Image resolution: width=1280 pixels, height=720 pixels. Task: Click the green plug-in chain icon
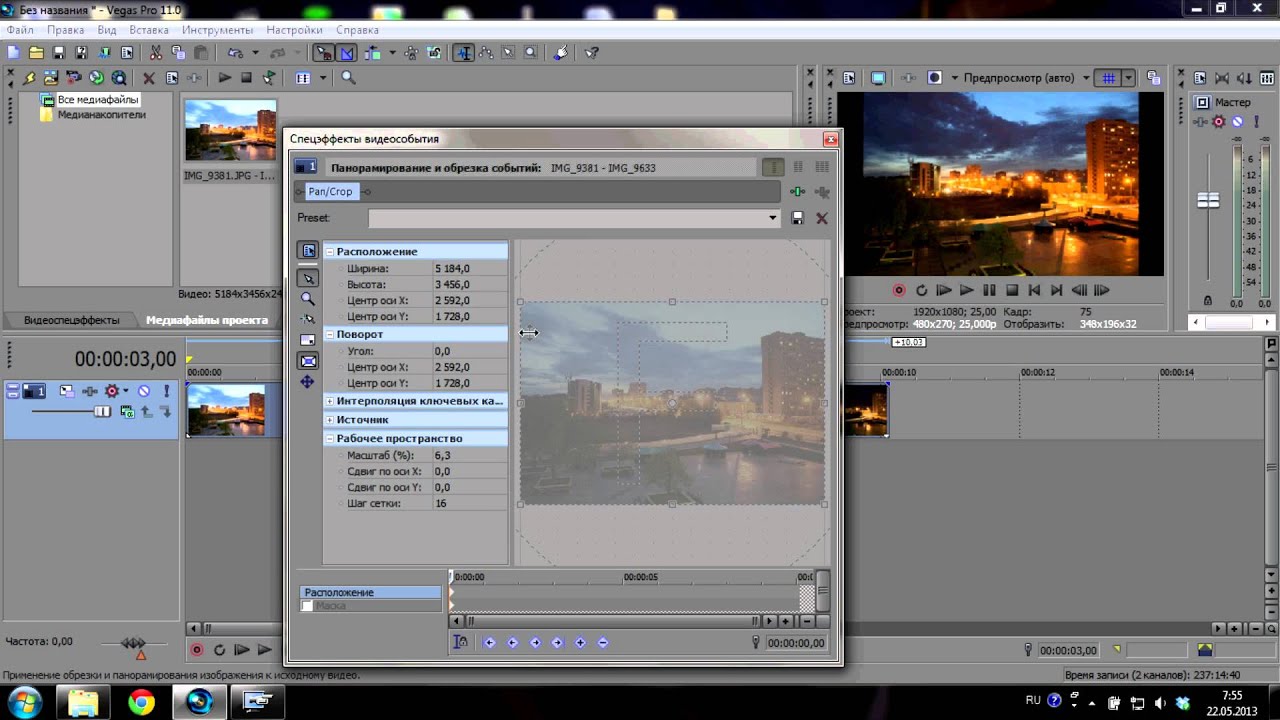797,192
